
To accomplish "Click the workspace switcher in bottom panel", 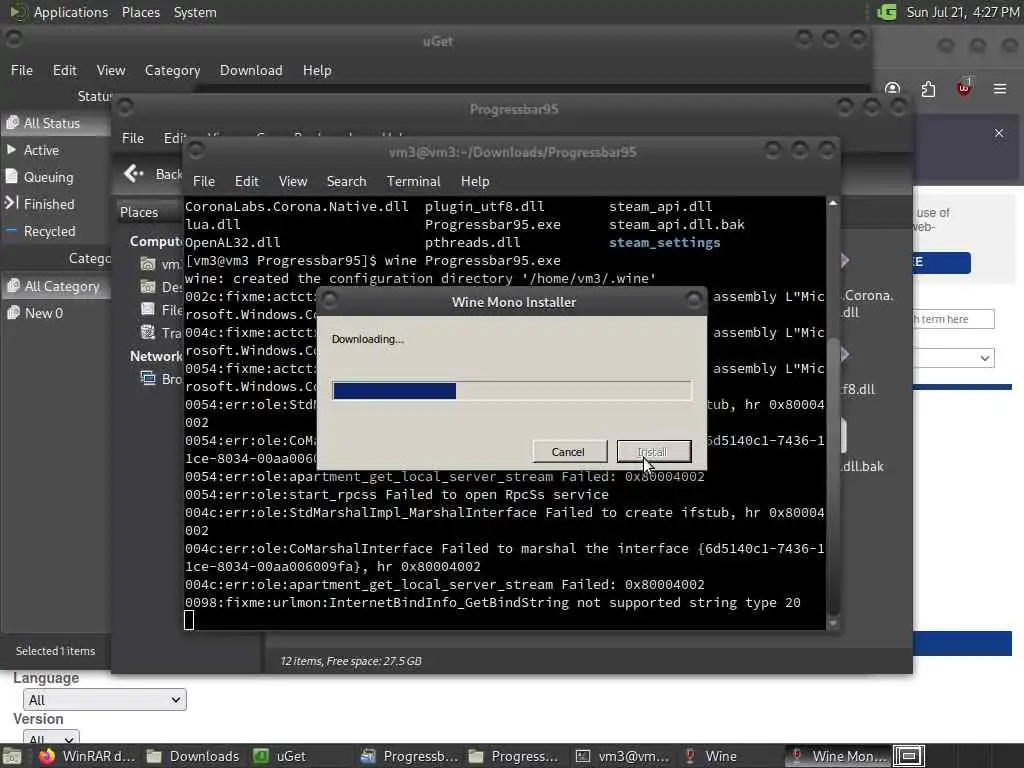I will tap(909, 756).
